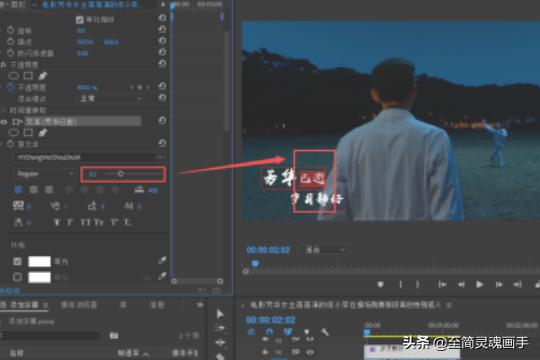Toggle uniform scale checkbox

click(x=80, y=19)
